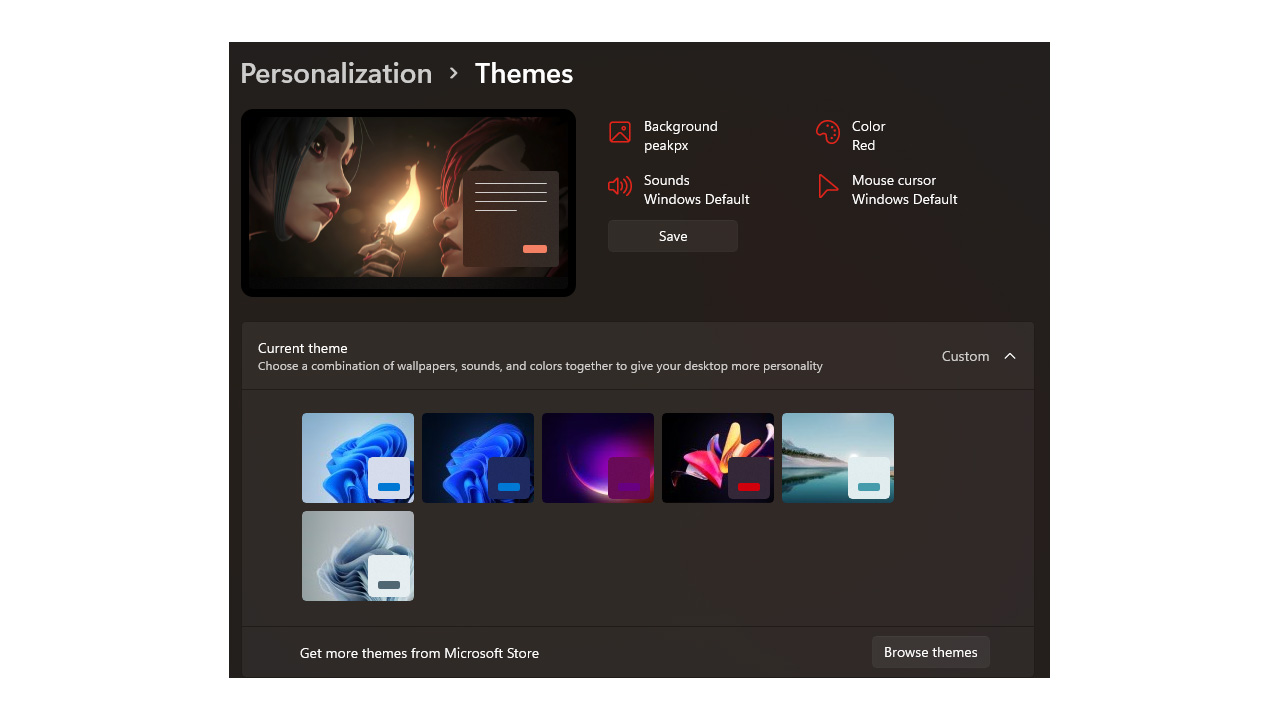Save the current custom theme
The width and height of the screenshot is (1280, 720).
(x=673, y=236)
